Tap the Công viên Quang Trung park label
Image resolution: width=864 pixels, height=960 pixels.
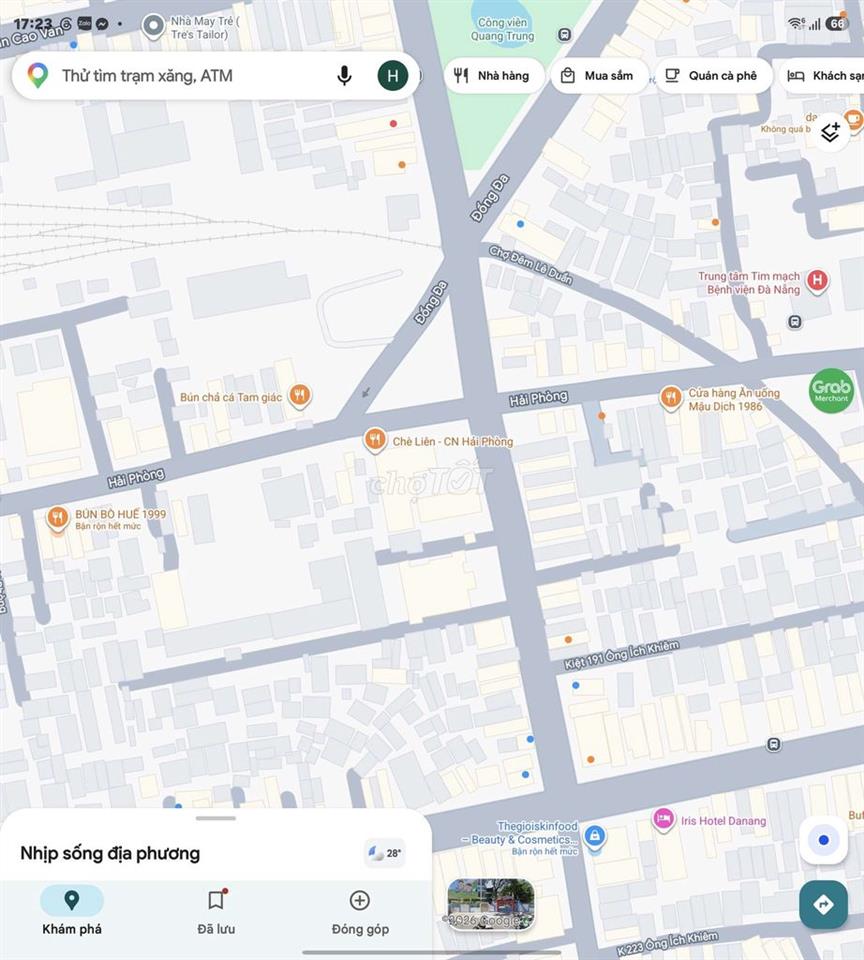pos(502,29)
